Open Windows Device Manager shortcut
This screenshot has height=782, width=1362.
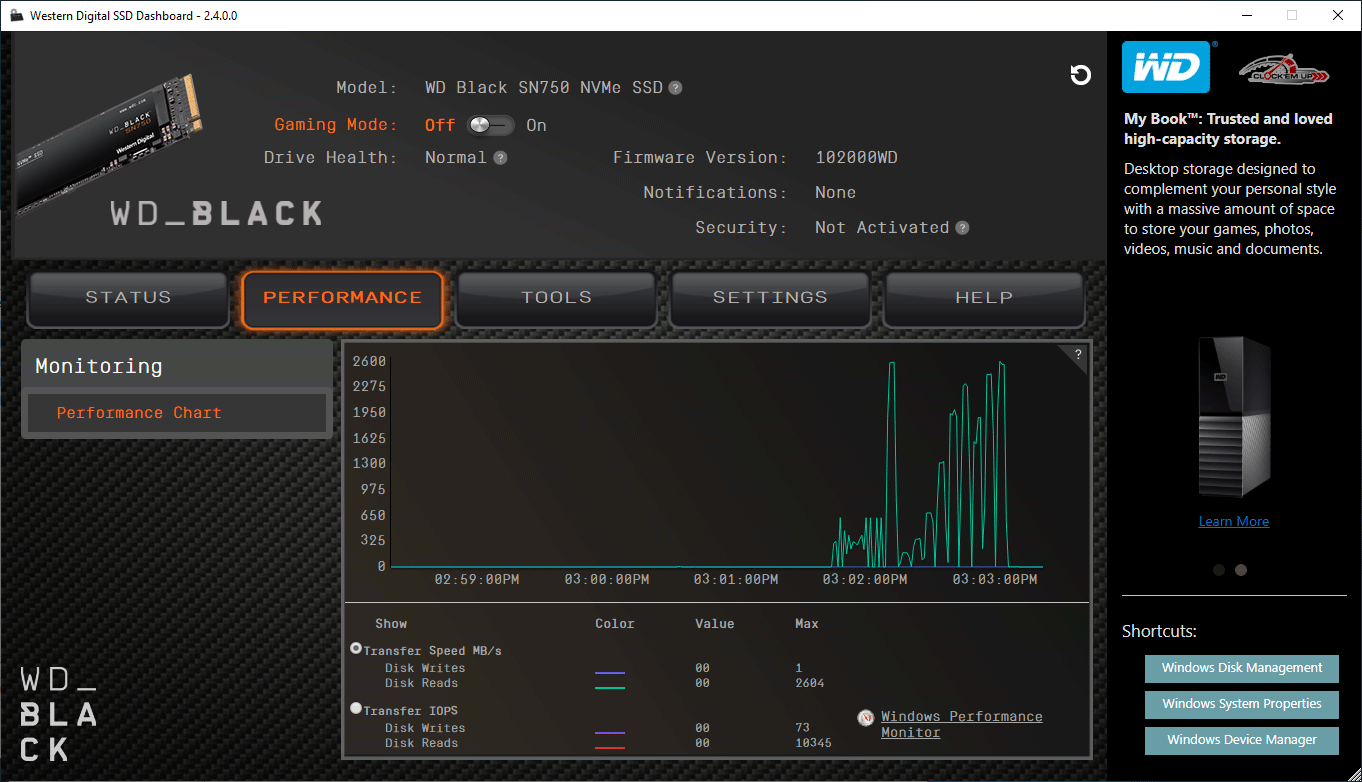coord(1241,740)
